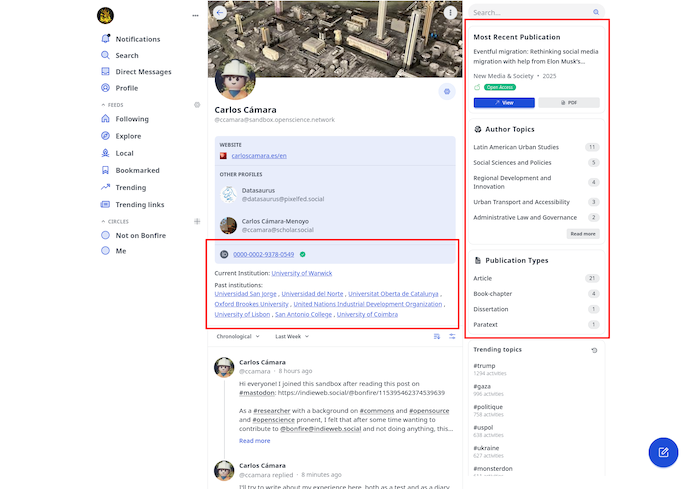Collapse the Feeds section in sidebar
Viewport: 700px width, 489px height.
(104, 104)
